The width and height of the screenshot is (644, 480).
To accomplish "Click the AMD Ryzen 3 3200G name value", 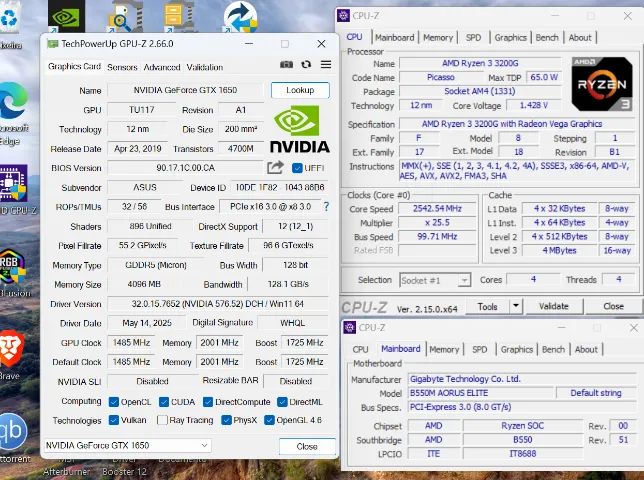I will pos(480,63).
